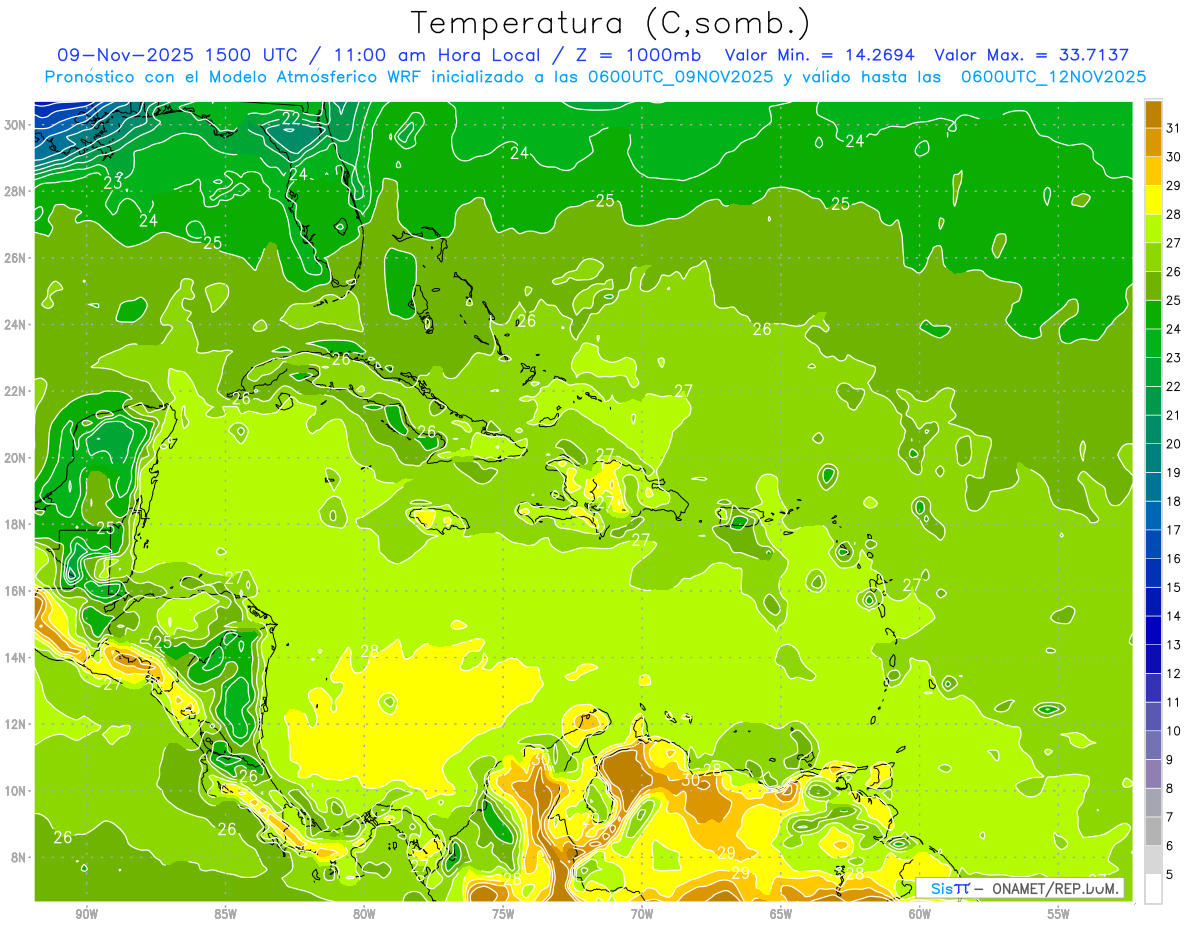Click the '23' contour label in Gulf of Mexico

pos(113,183)
